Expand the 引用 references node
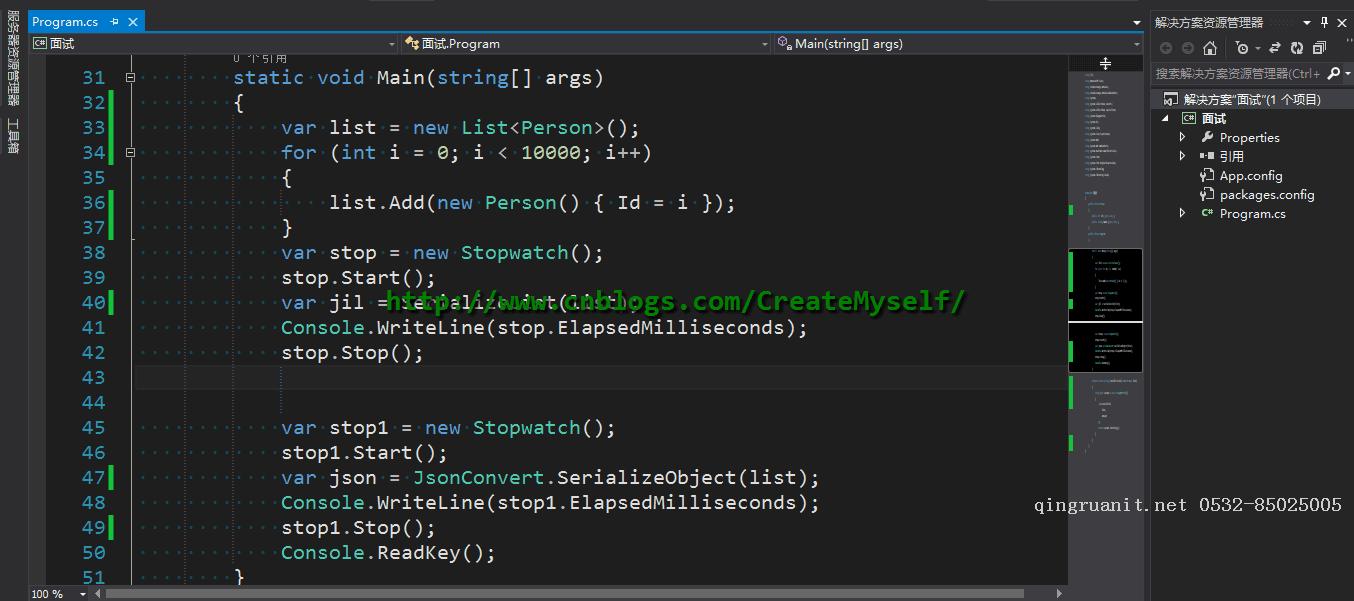The image size is (1354, 601). click(x=1183, y=156)
